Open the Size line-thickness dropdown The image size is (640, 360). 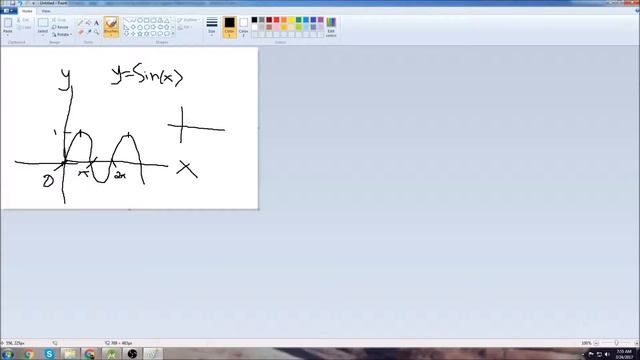point(212,27)
